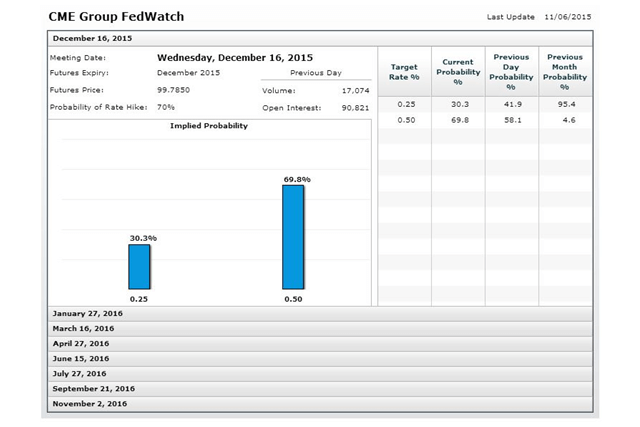
Task: Click the 0.50 axis label under the chart
Action: click(293, 299)
